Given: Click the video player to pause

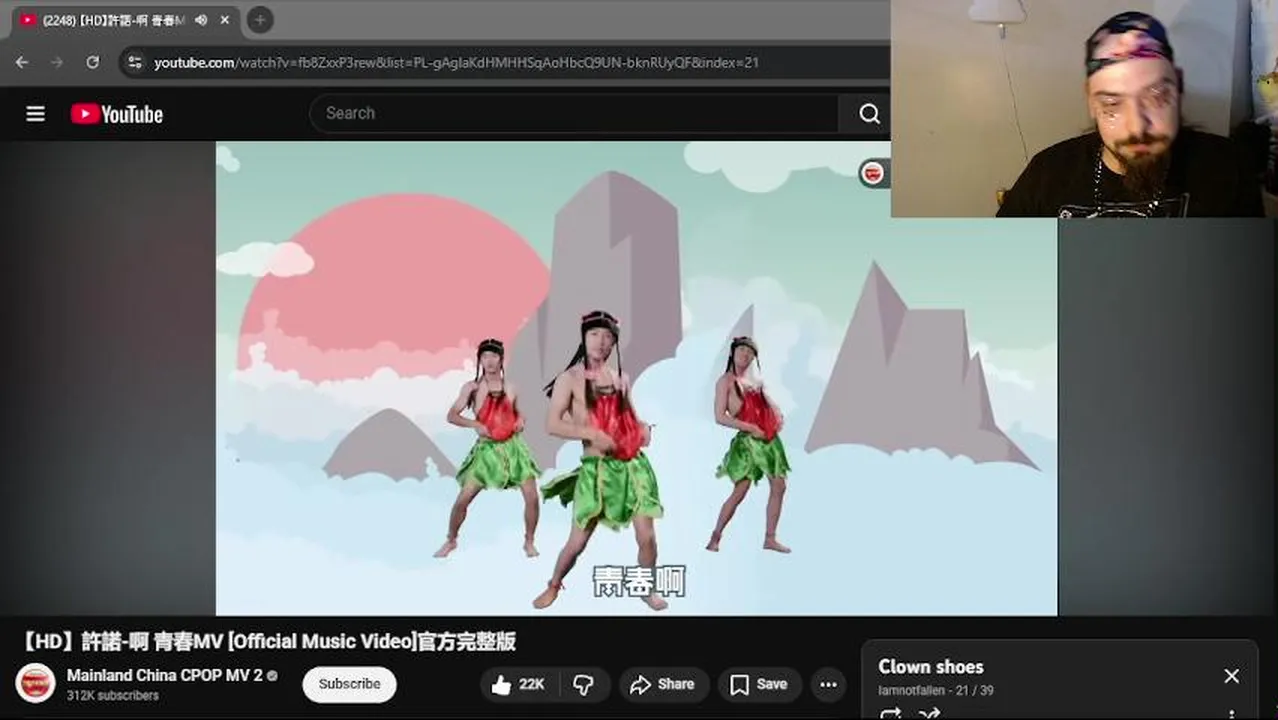Looking at the screenshot, I should click(636, 378).
